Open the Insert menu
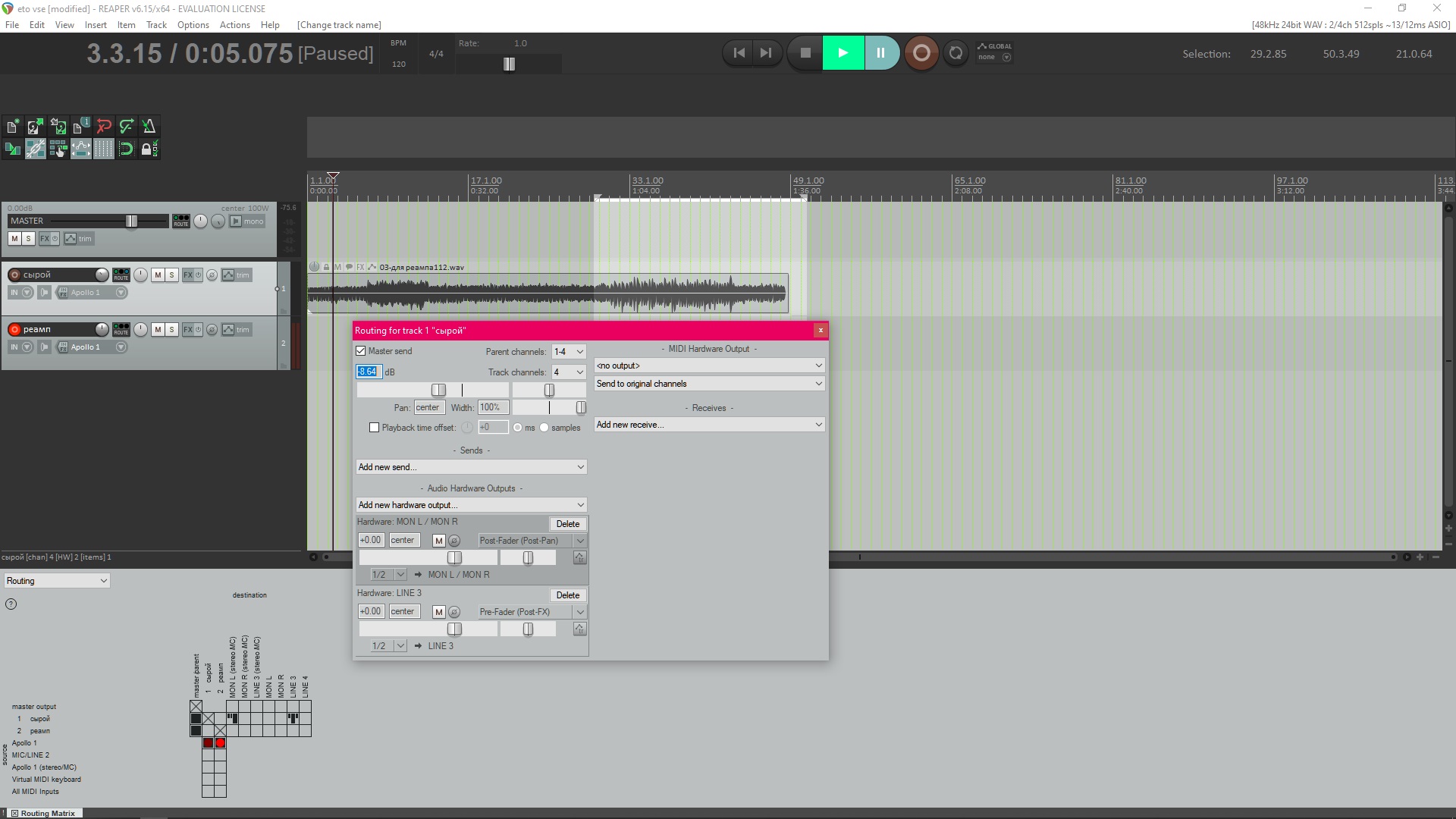 pyautogui.click(x=96, y=25)
